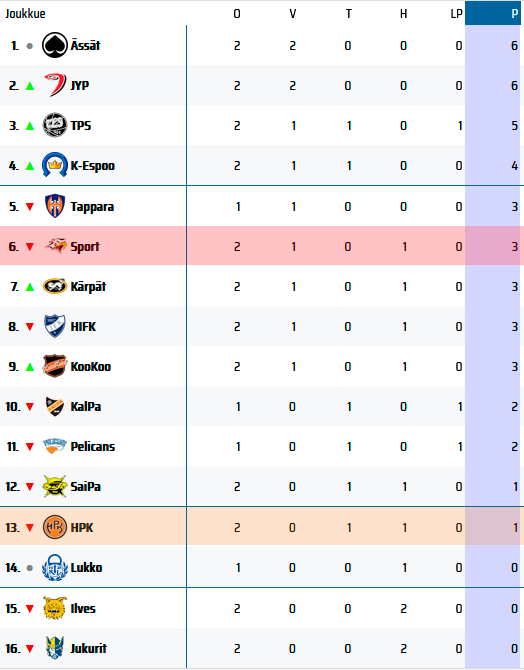Click the Kärpät team logo

tap(55, 286)
